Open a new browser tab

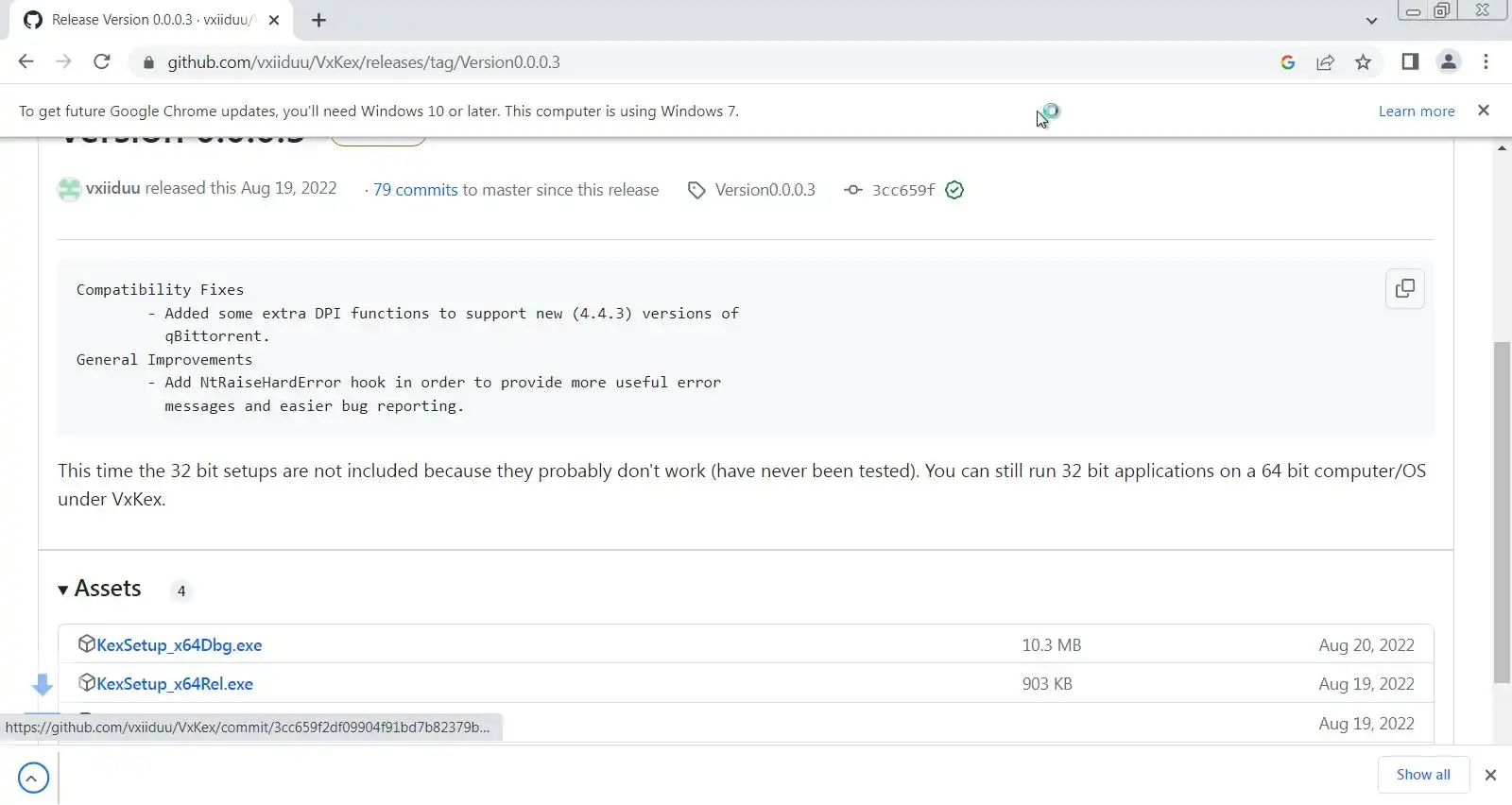pos(318,20)
